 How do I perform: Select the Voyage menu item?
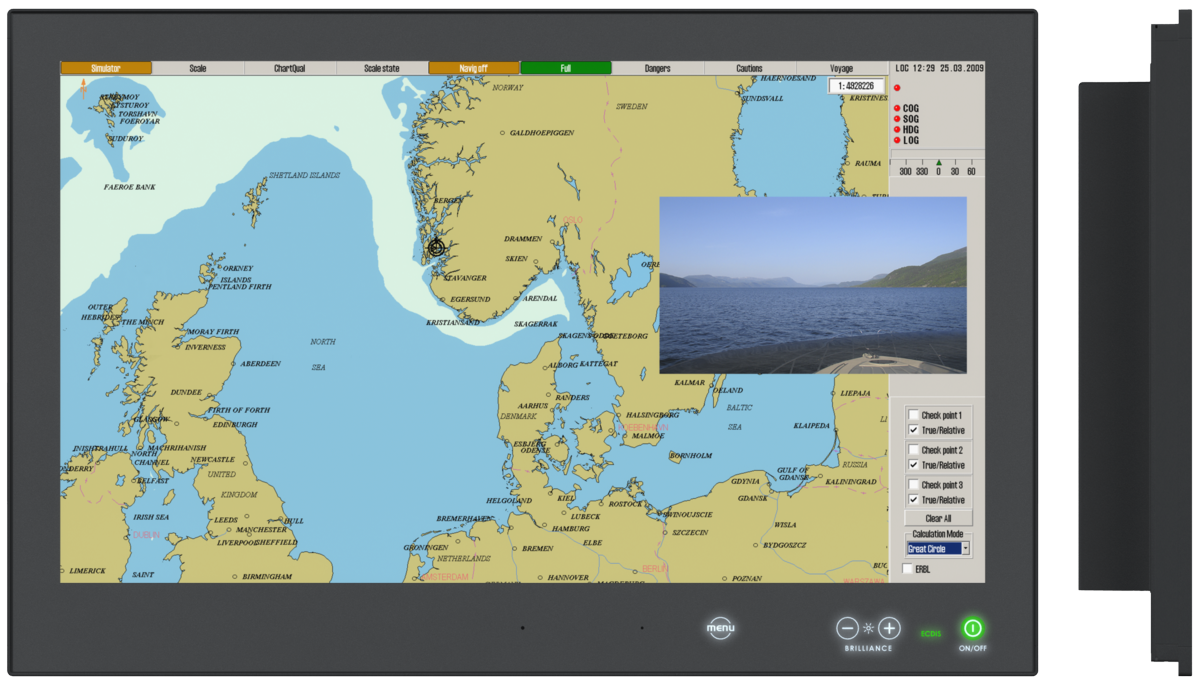[x=841, y=68]
